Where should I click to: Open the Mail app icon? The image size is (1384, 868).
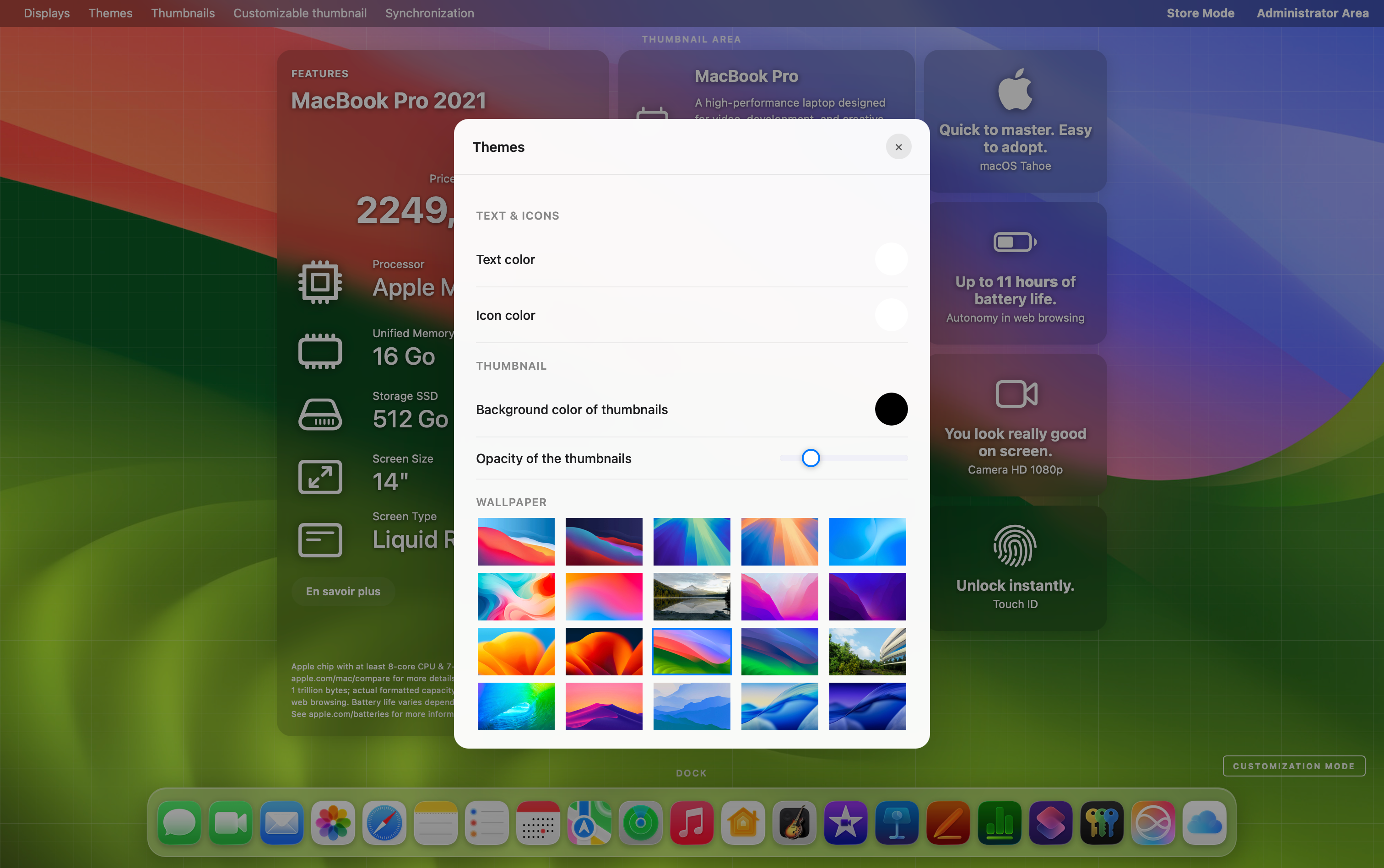282,823
